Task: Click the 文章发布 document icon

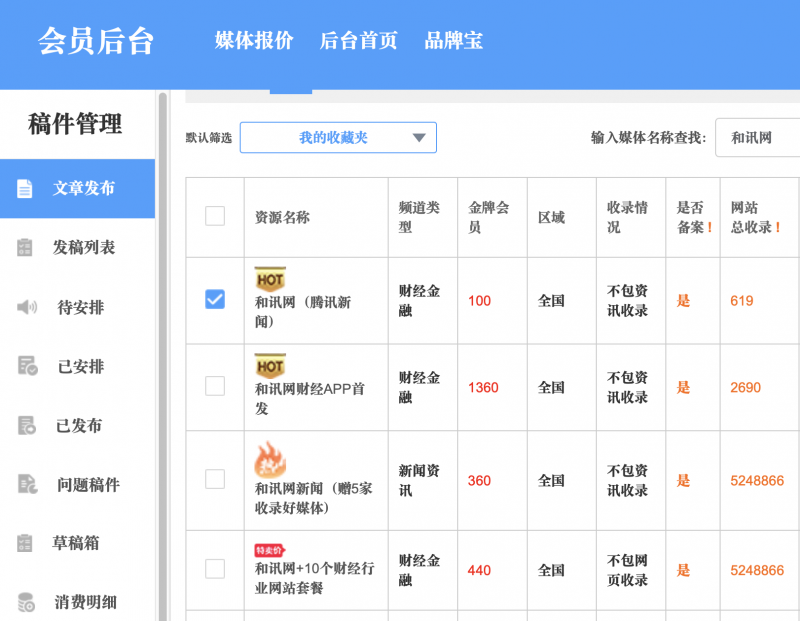Action: coord(24,188)
